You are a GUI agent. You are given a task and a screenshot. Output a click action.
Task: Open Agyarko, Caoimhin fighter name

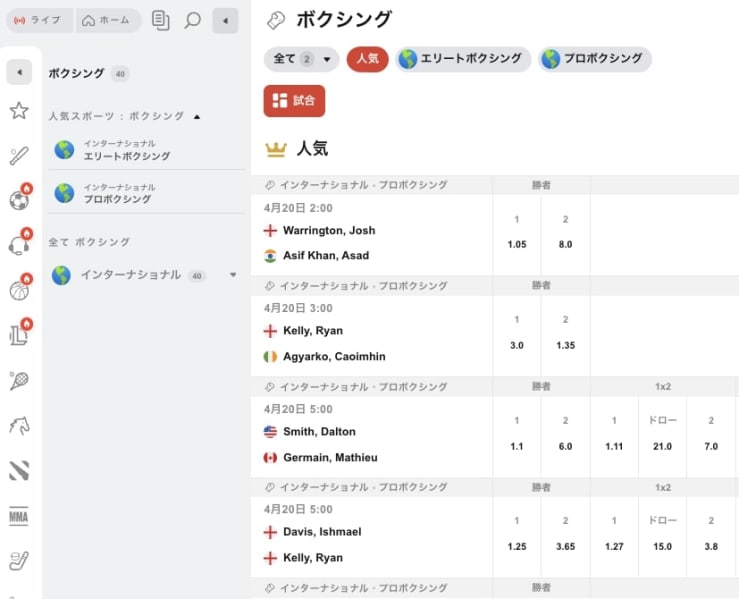[x=334, y=356]
